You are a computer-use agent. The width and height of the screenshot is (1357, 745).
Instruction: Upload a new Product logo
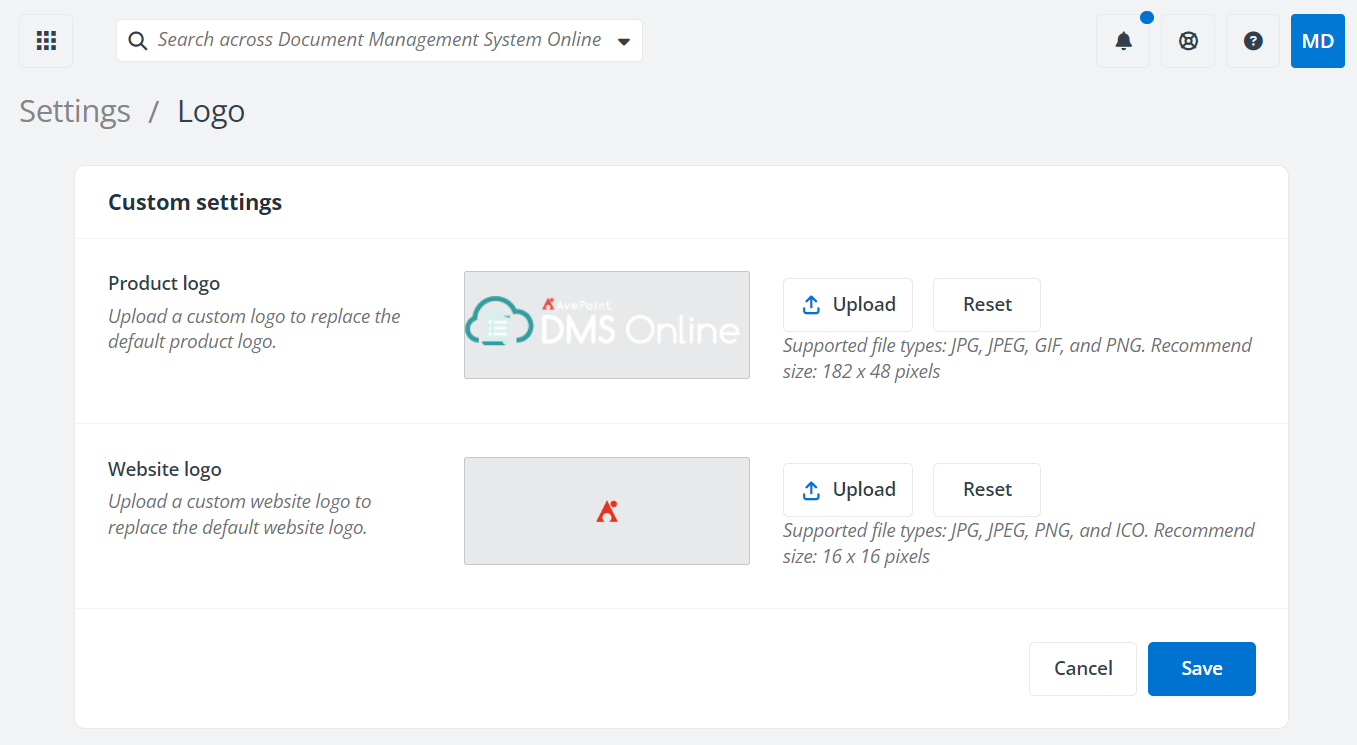[x=847, y=304]
